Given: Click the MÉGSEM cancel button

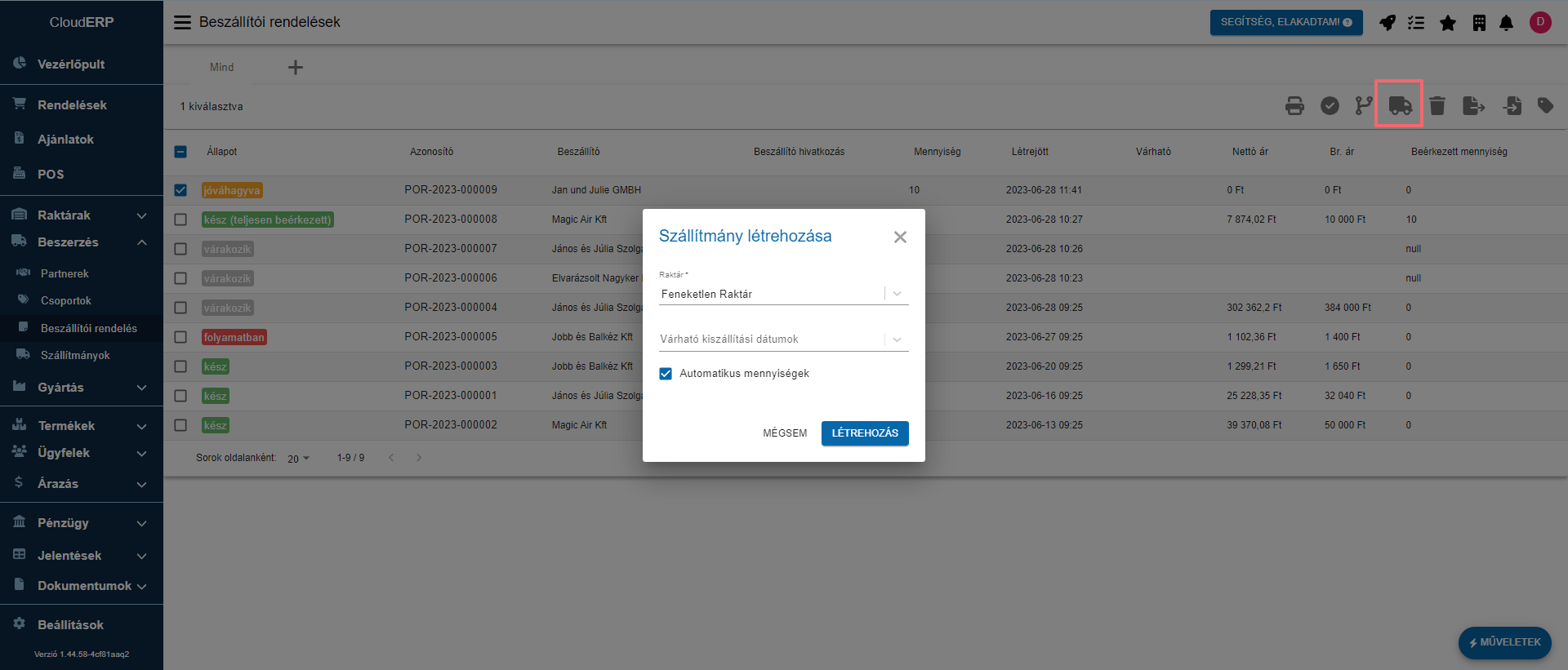Looking at the screenshot, I should (785, 433).
